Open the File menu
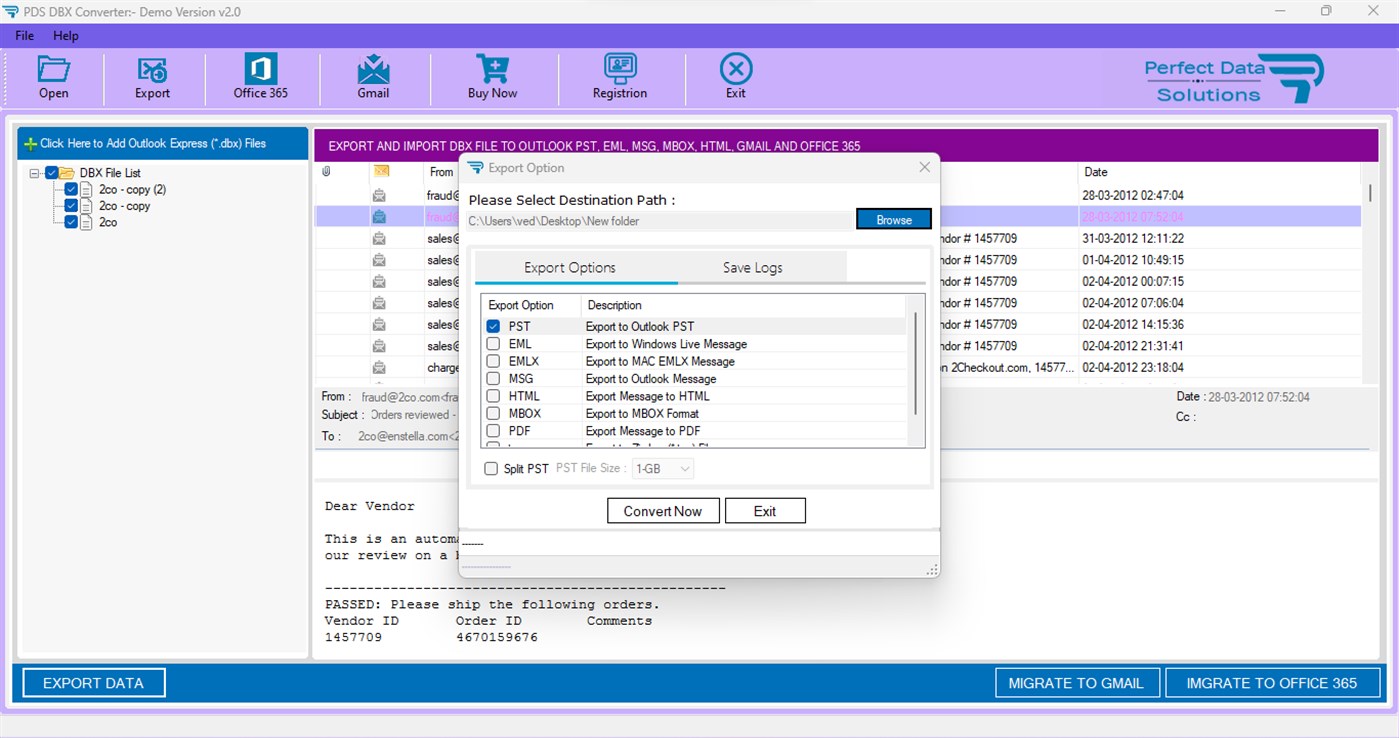 point(23,35)
